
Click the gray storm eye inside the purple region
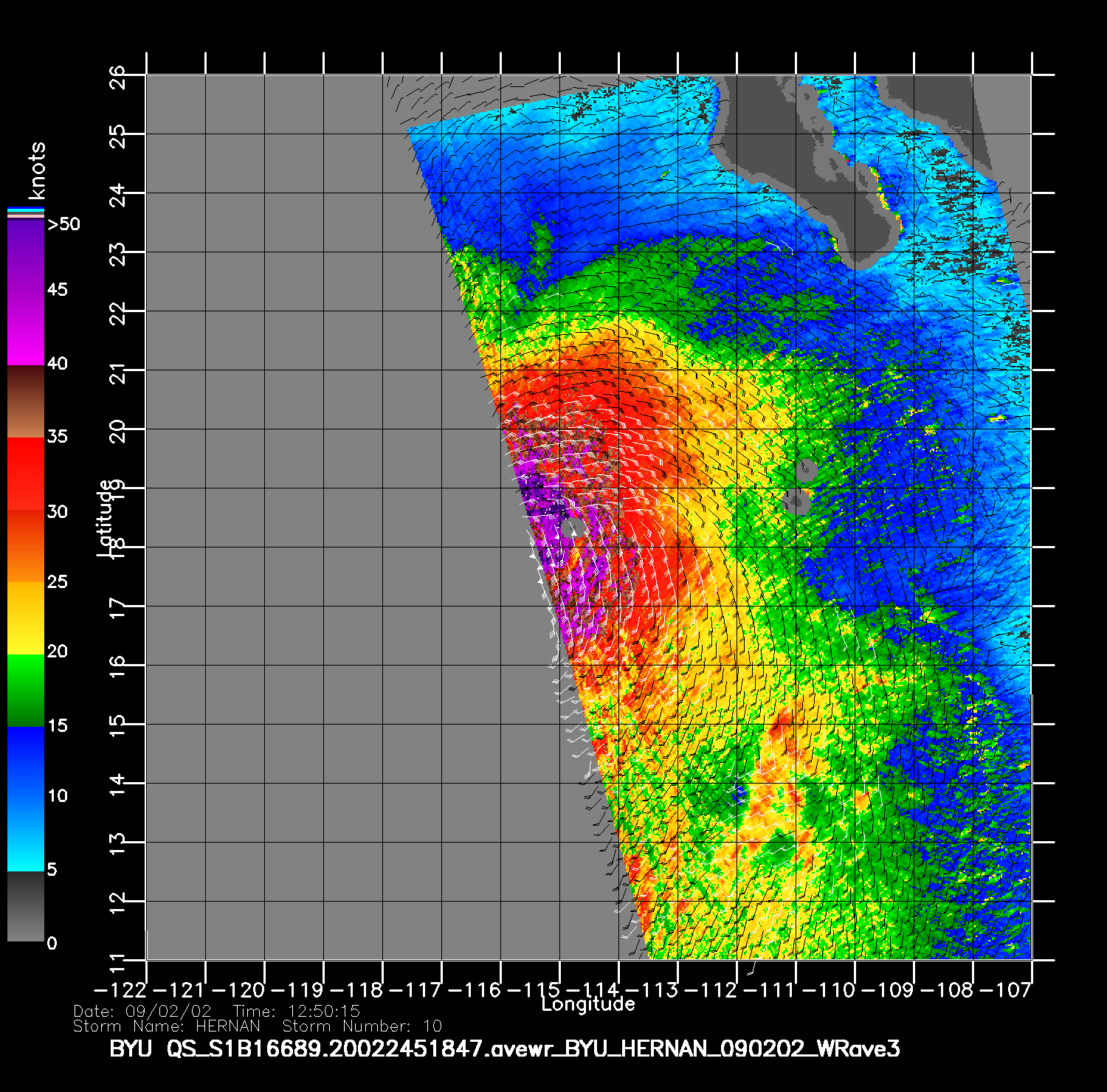click(x=571, y=527)
